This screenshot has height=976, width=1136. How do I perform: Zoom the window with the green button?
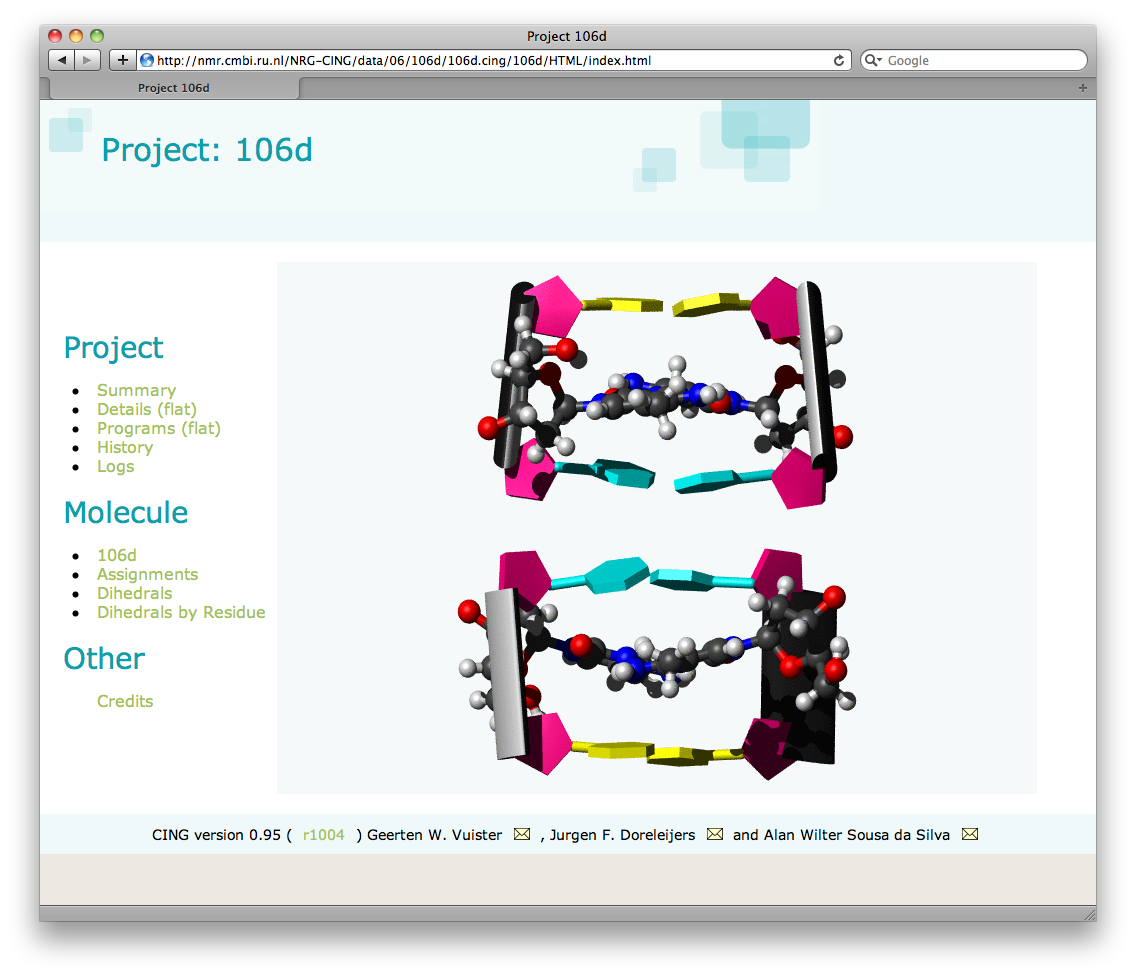(97, 36)
